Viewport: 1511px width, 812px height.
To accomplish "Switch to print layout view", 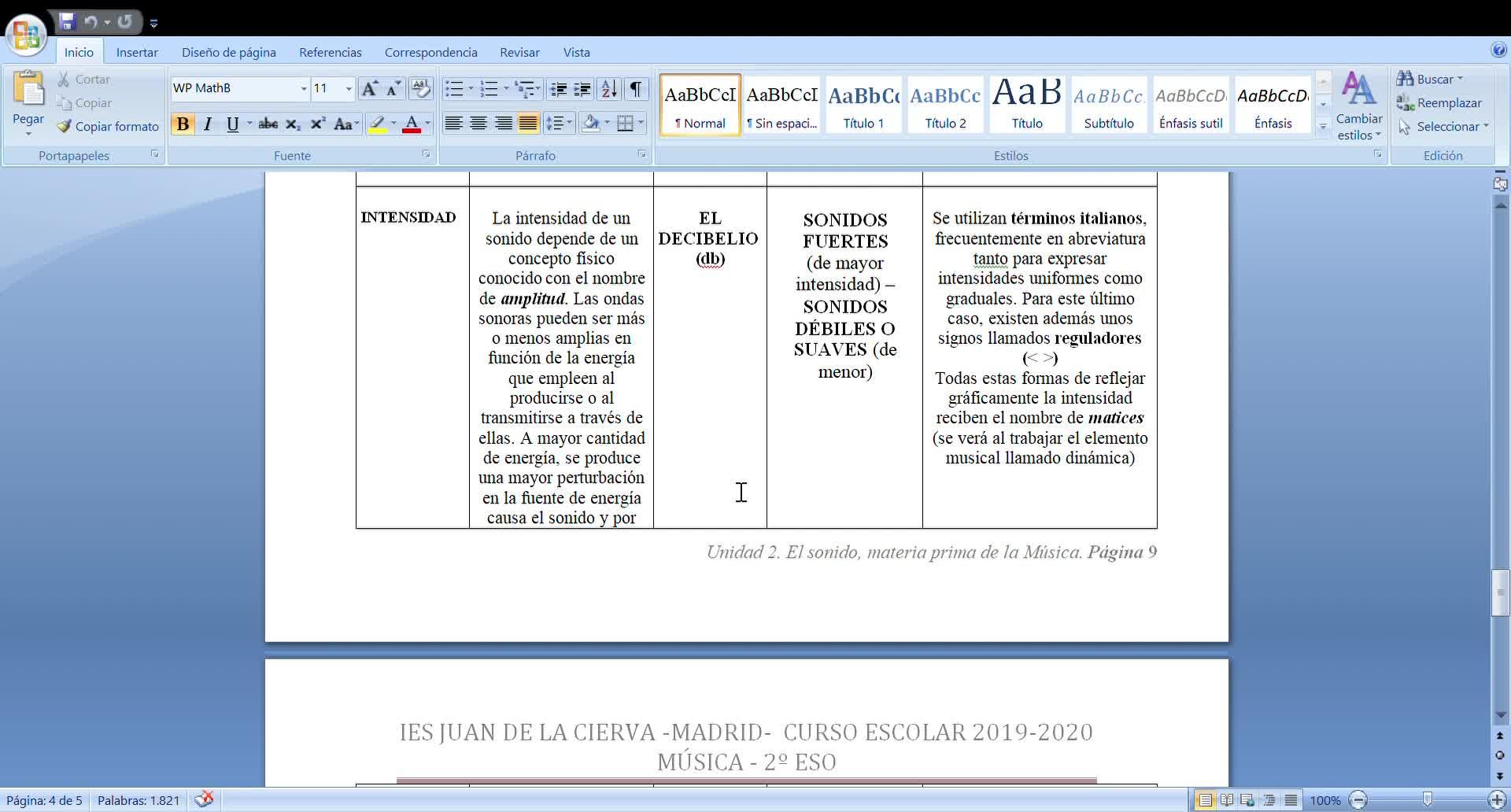I will [x=1205, y=800].
